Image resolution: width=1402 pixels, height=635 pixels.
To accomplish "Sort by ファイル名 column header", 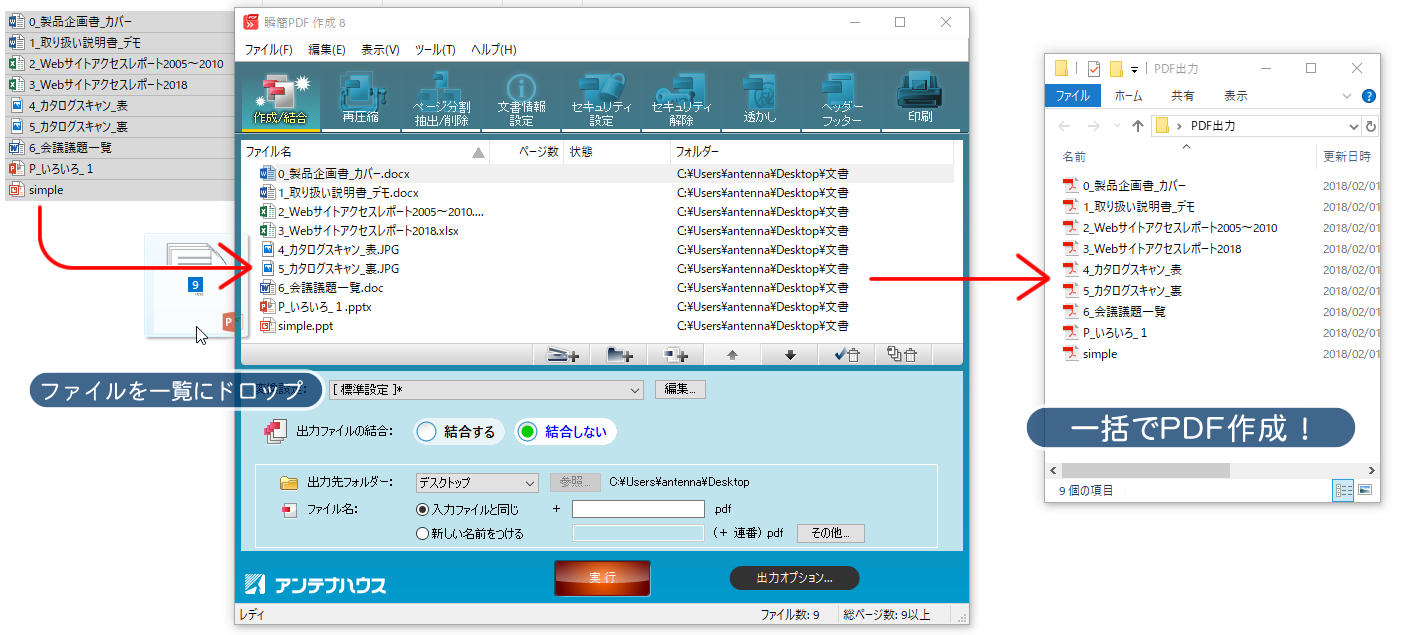I will [x=365, y=152].
